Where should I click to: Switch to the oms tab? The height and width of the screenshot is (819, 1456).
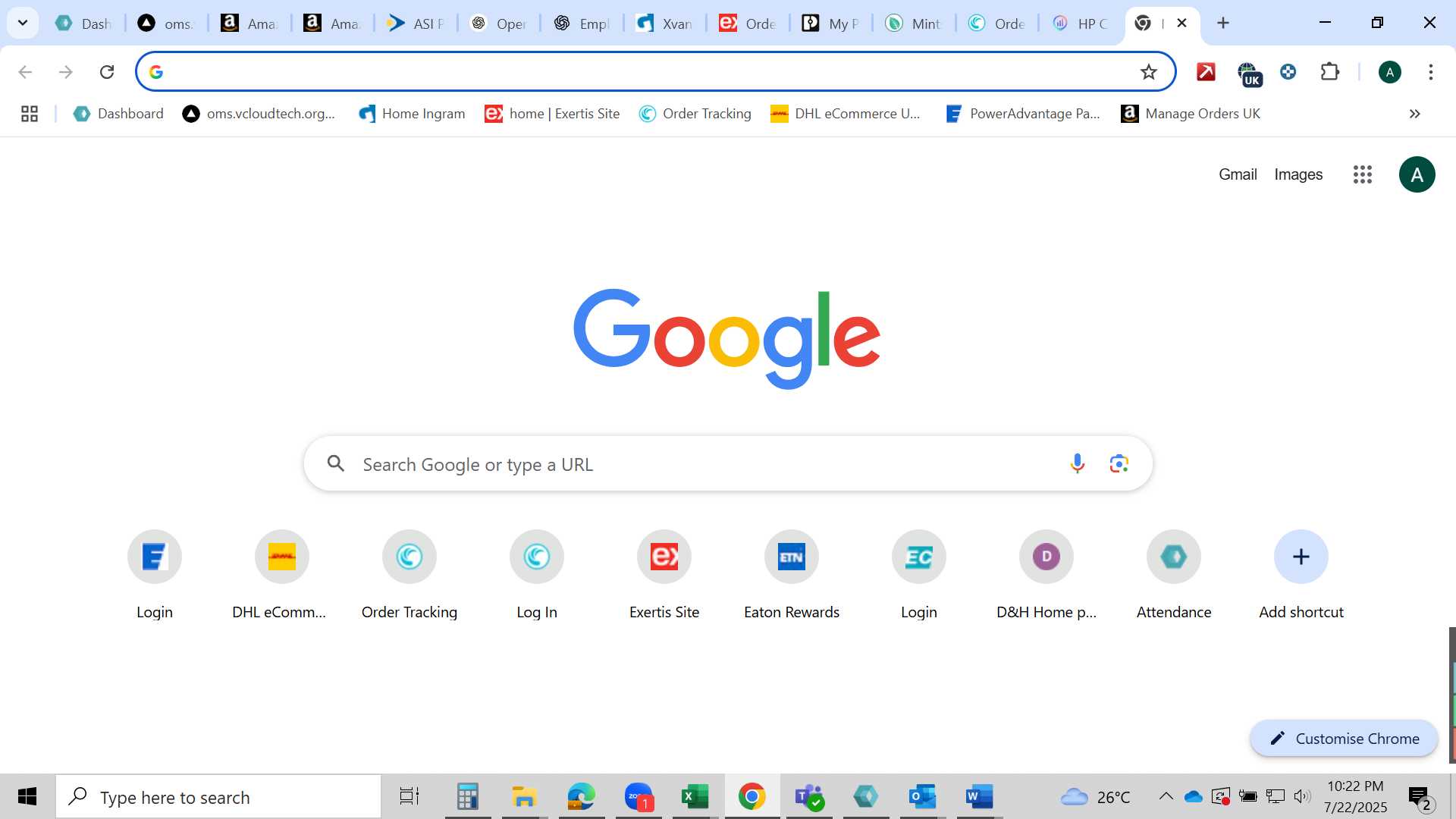click(167, 24)
